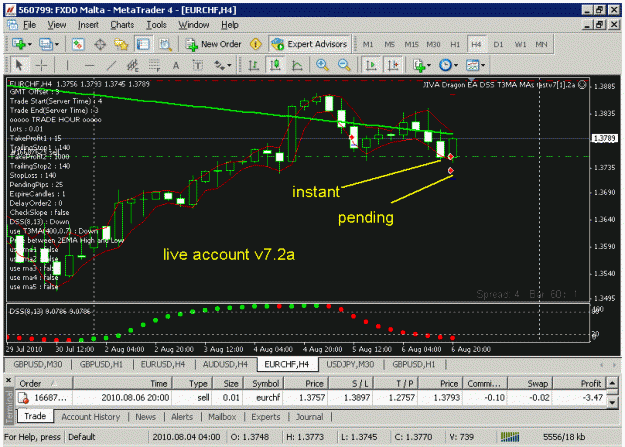Image resolution: width=625 pixels, height=447 pixels.
Task: Switch to the AUDUSD,H4 chart tab
Action: point(225,364)
